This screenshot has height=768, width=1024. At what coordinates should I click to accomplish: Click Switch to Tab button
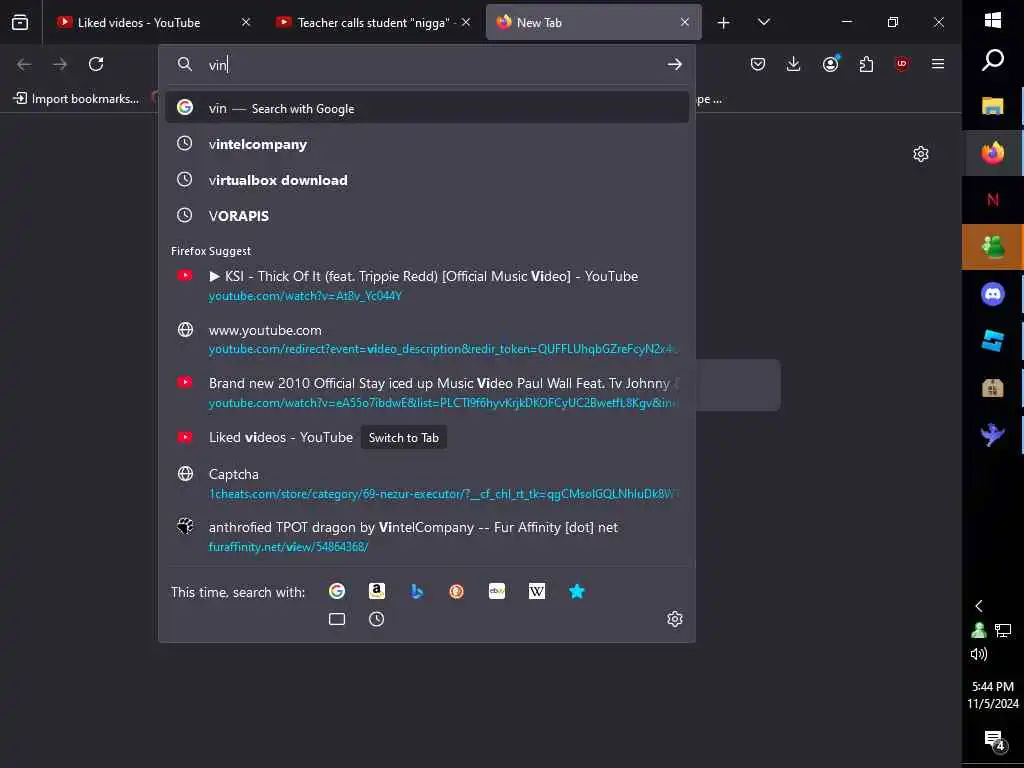pyautogui.click(x=404, y=438)
